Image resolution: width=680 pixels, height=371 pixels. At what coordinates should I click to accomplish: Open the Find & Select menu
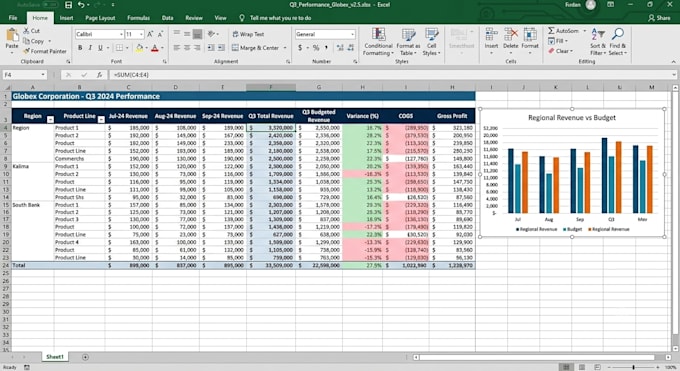coord(618,42)
